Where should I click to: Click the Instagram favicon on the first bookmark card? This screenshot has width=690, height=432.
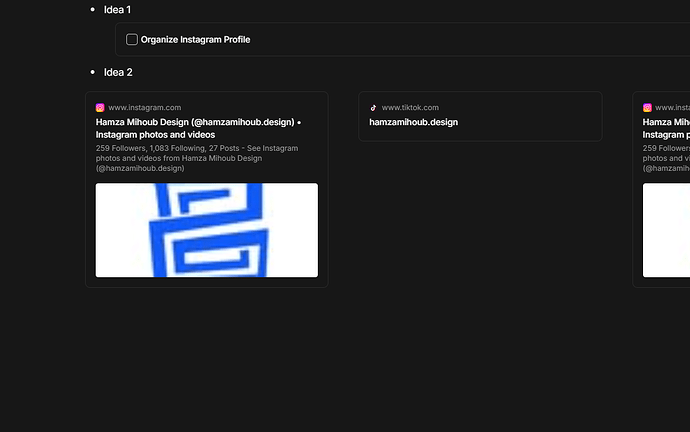[100, 108]
